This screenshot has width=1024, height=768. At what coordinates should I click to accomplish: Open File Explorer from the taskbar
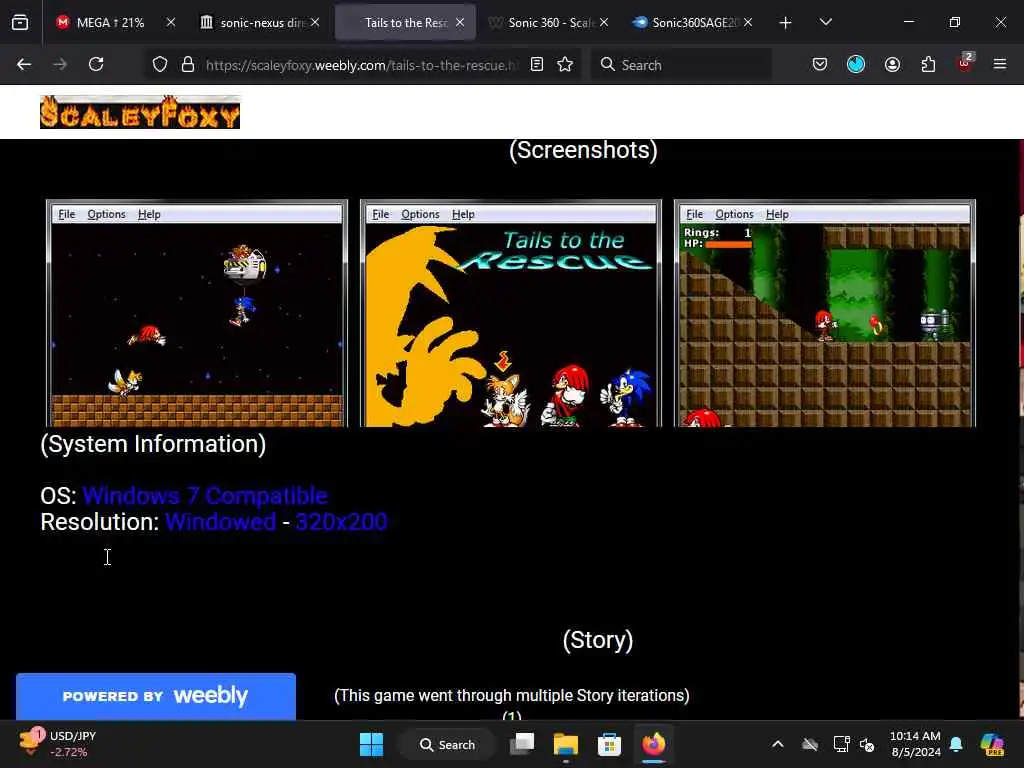click(x=566, y=744)
